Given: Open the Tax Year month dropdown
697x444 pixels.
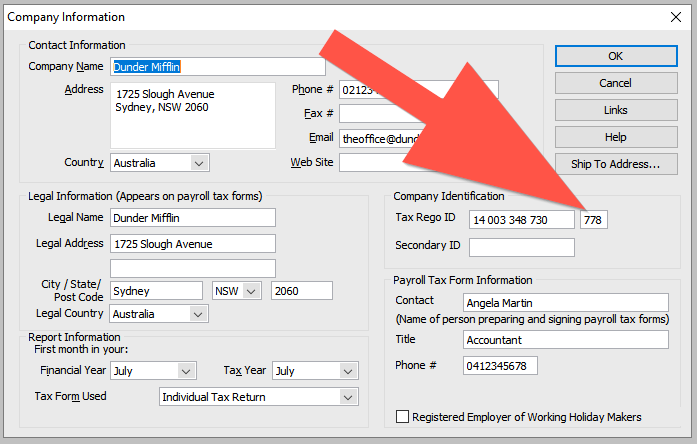Looking at the screenshot, I should 348,371.
